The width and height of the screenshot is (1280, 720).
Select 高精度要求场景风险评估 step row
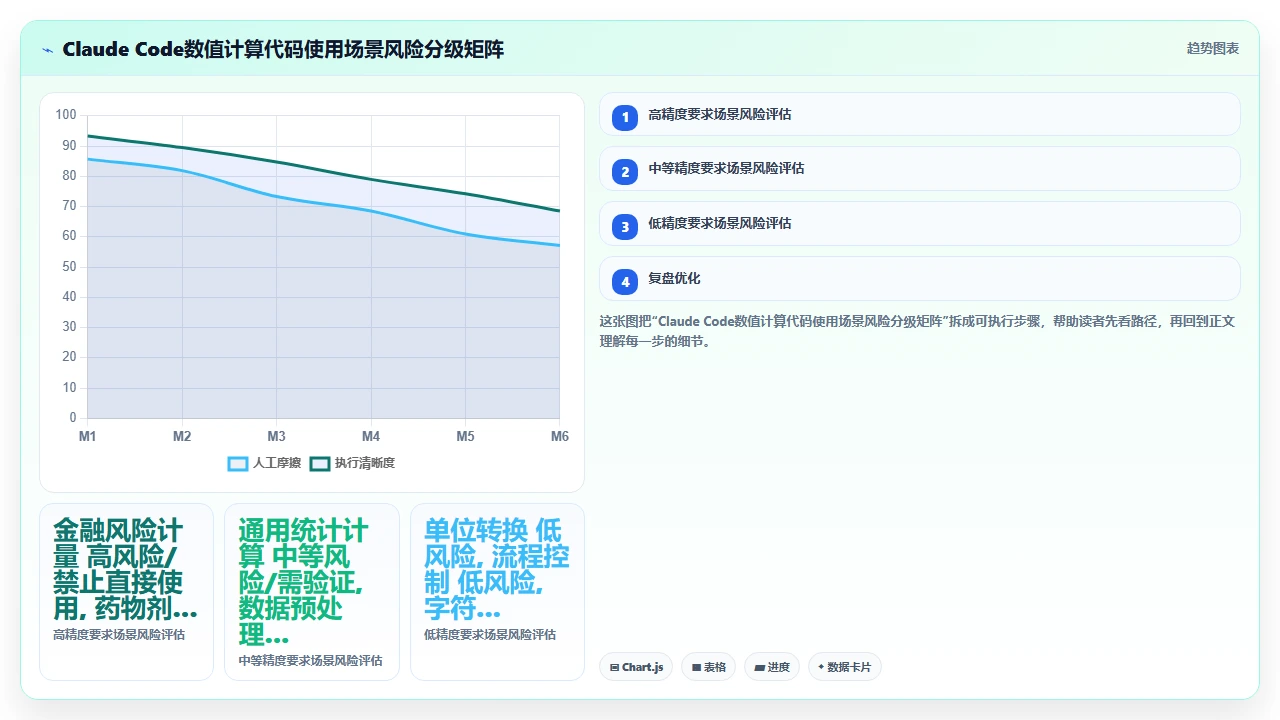[919, 114]
